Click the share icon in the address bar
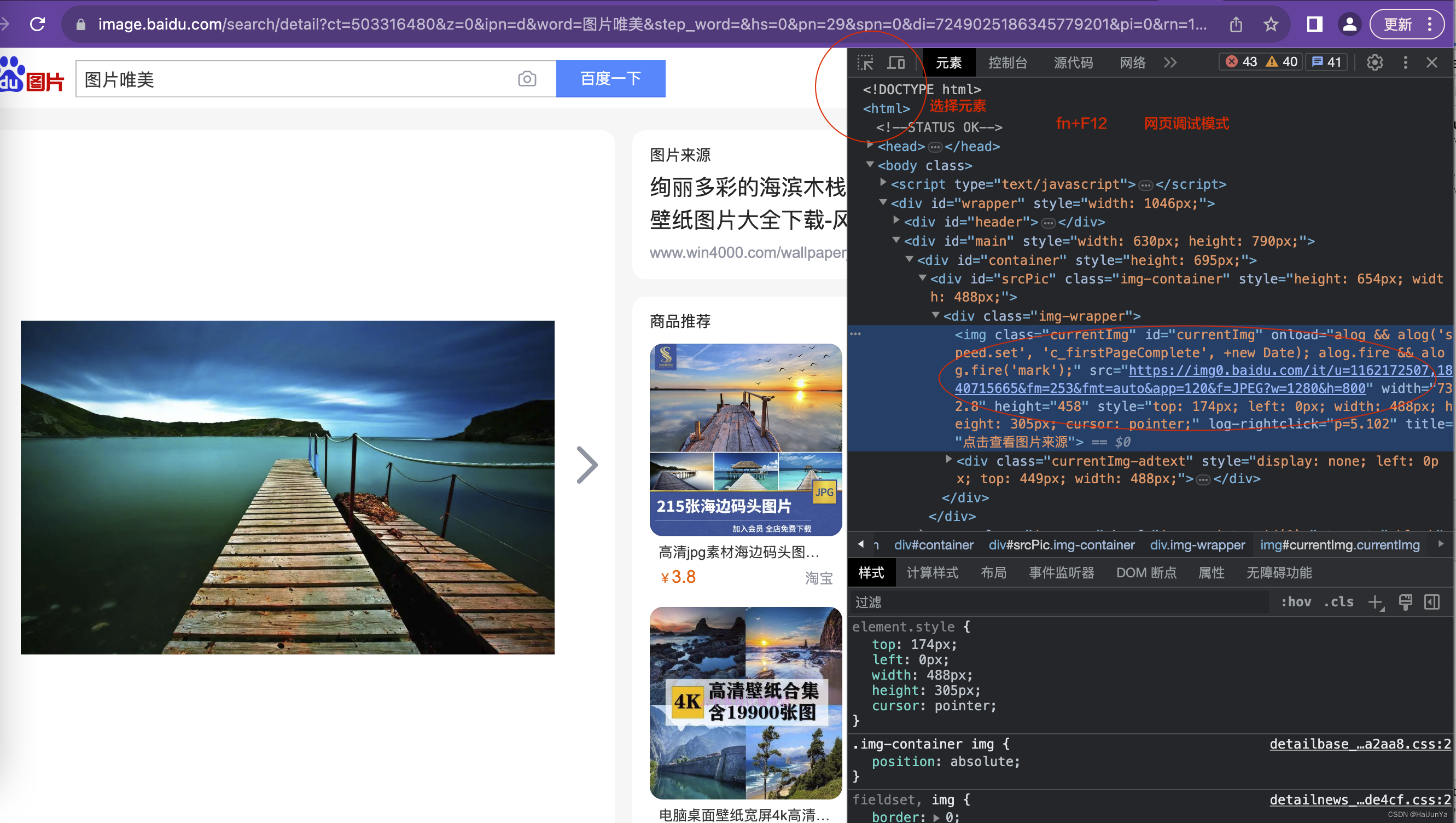Screen dimensions: 1456x823 (1236, 24)
